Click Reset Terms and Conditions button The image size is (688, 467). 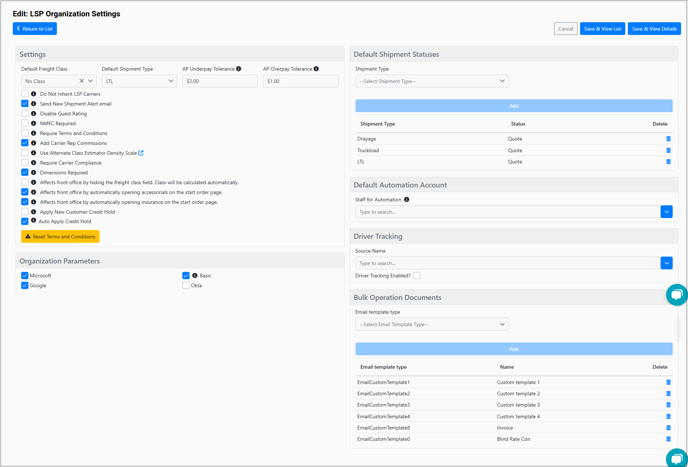60,237
